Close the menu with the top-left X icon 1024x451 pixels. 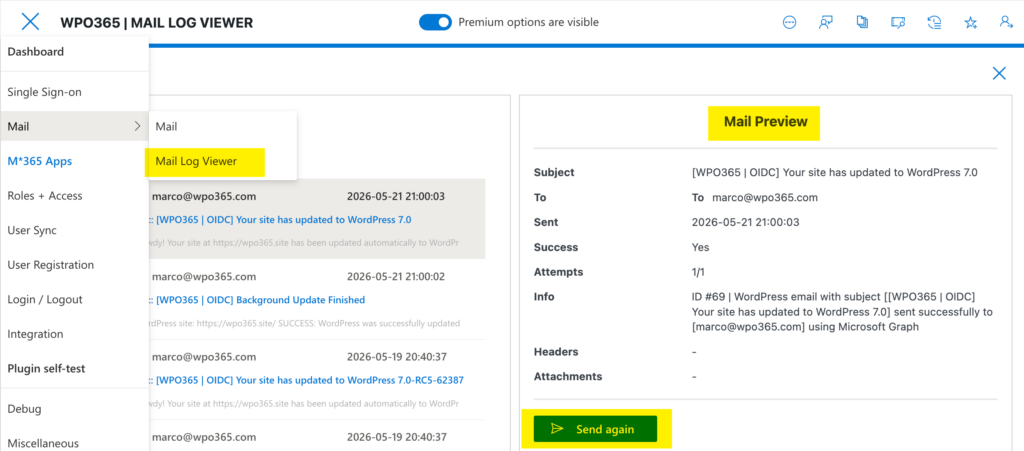[30, 22]
